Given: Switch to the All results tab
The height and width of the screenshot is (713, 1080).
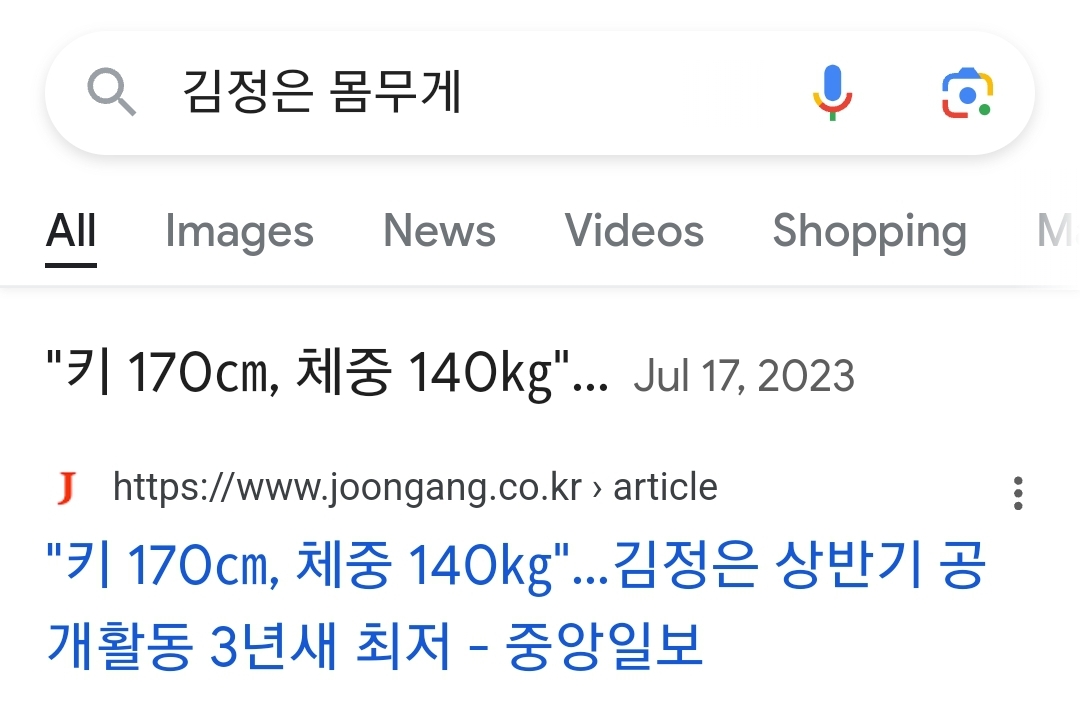Looking at the screenshot, I should 71,232.
